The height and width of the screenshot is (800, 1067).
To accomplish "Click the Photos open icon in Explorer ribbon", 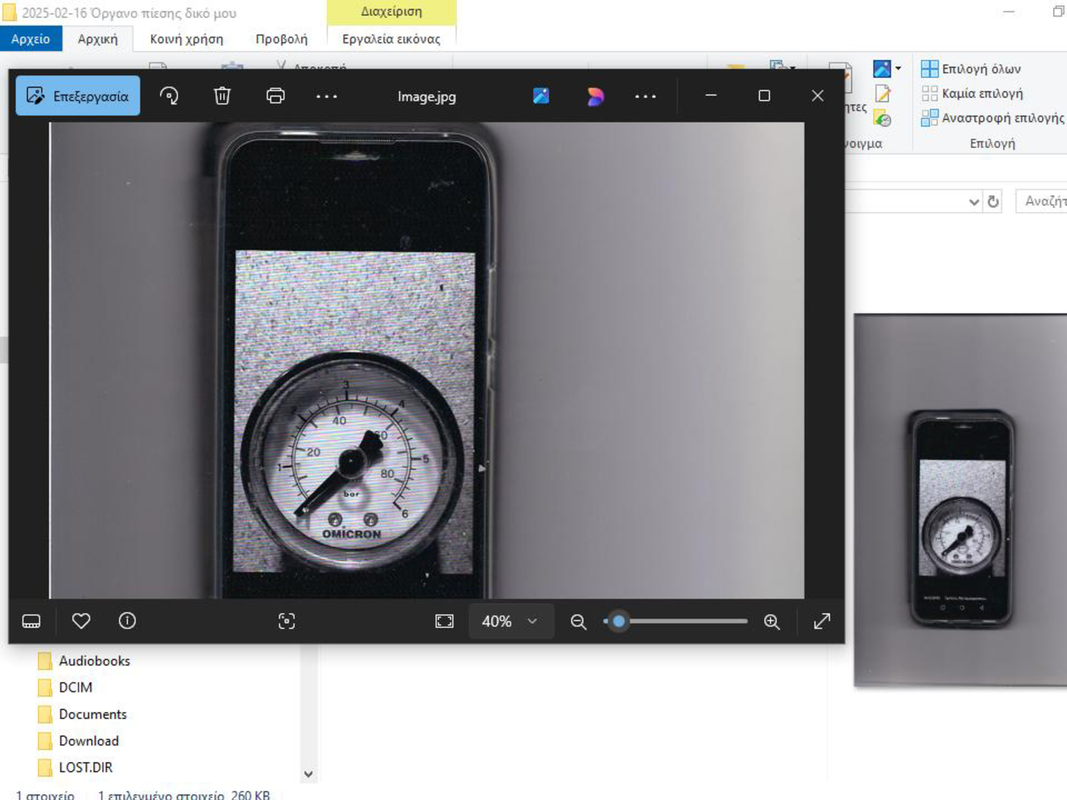I will (x=882, y=69).
